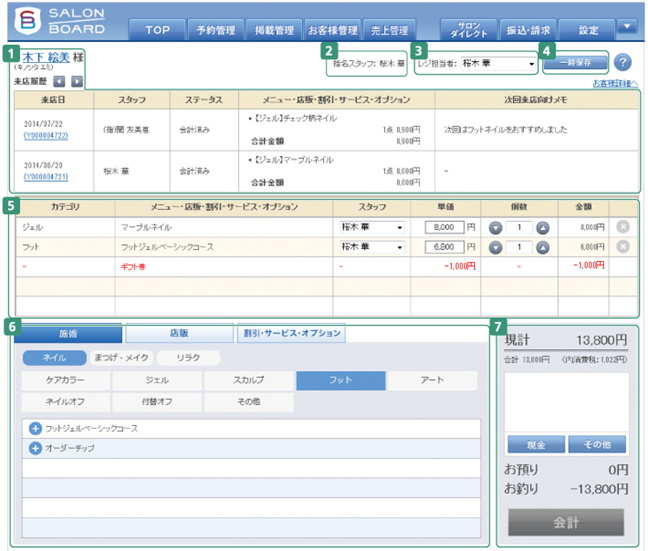Decrease quantity for フットジェルベーシックコース row
Screen dimensions: 648x551
click(495, 246)
